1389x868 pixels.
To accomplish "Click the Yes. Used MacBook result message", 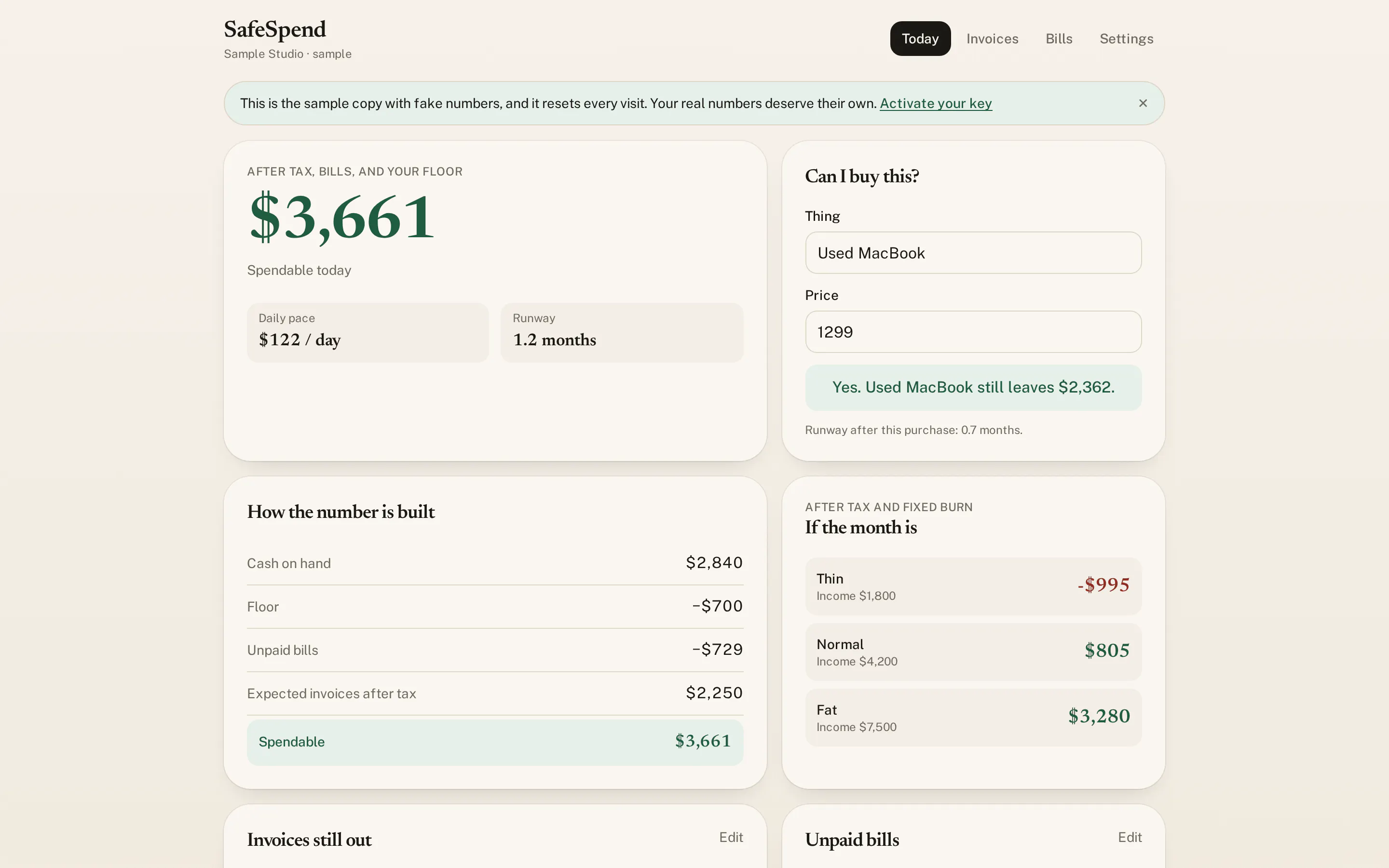I will tap(973, 388).
